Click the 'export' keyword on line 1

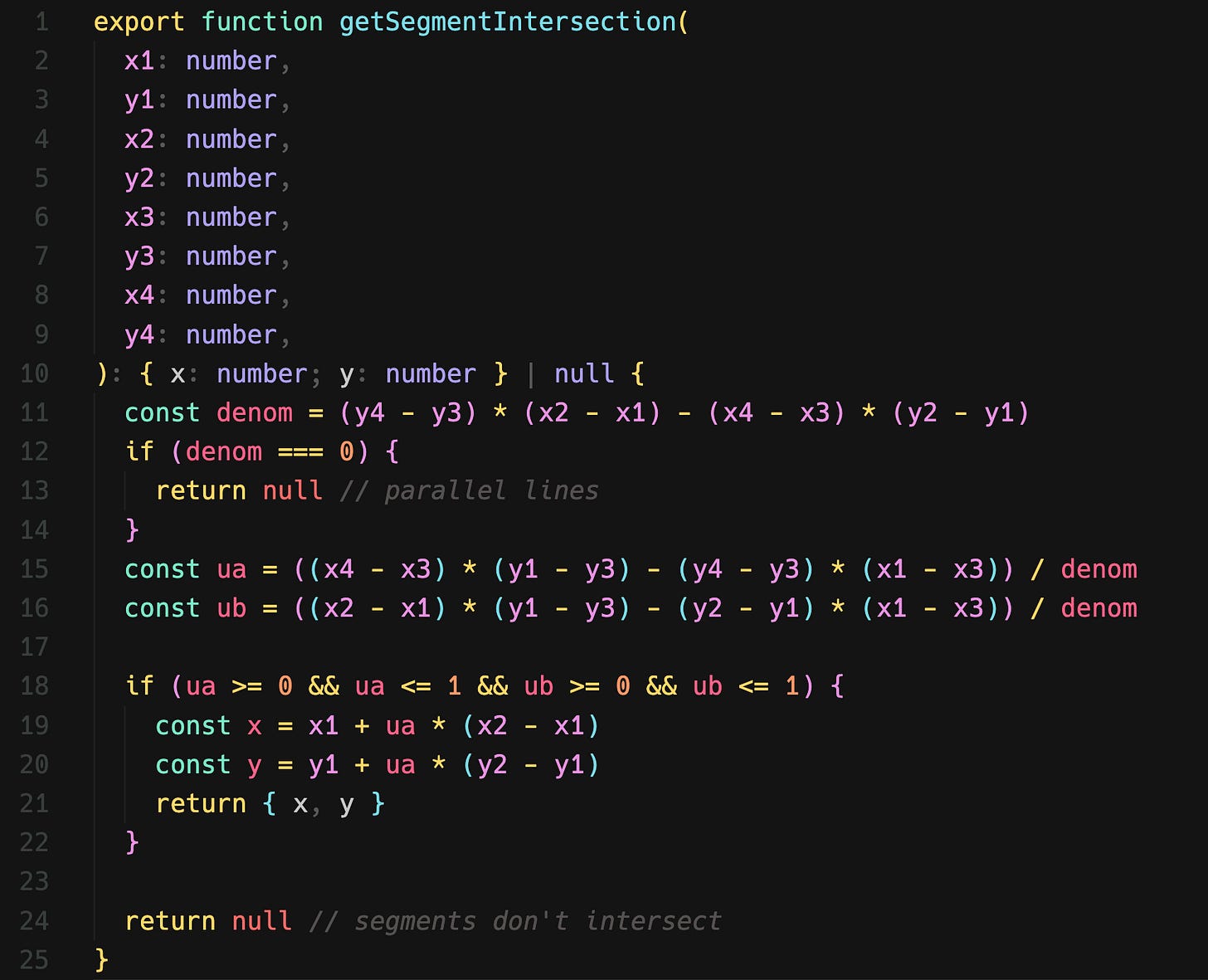point(139,22)
